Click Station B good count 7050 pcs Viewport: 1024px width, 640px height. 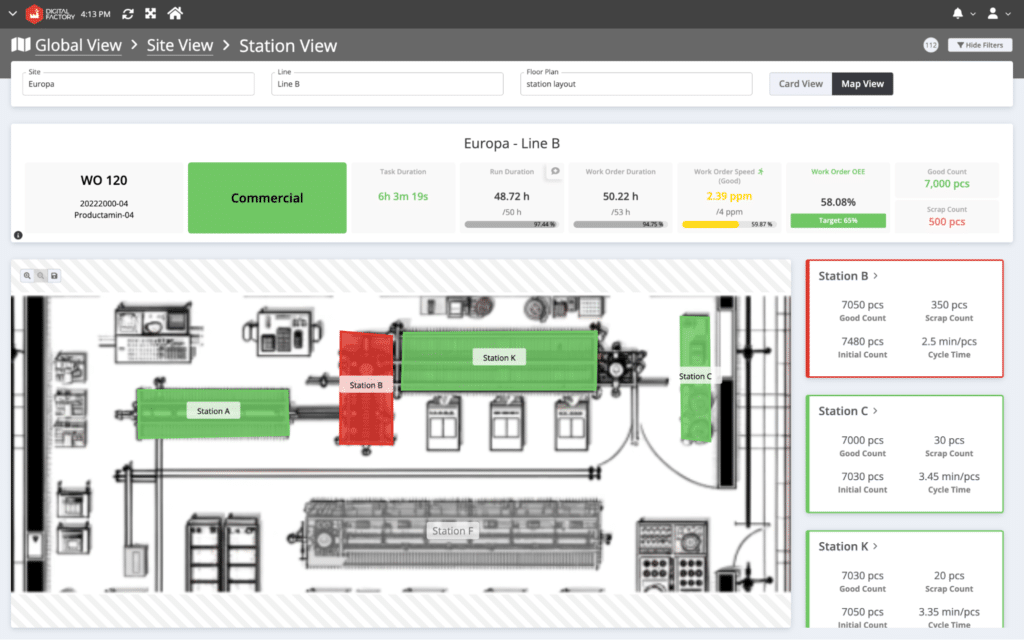(862, 305)
